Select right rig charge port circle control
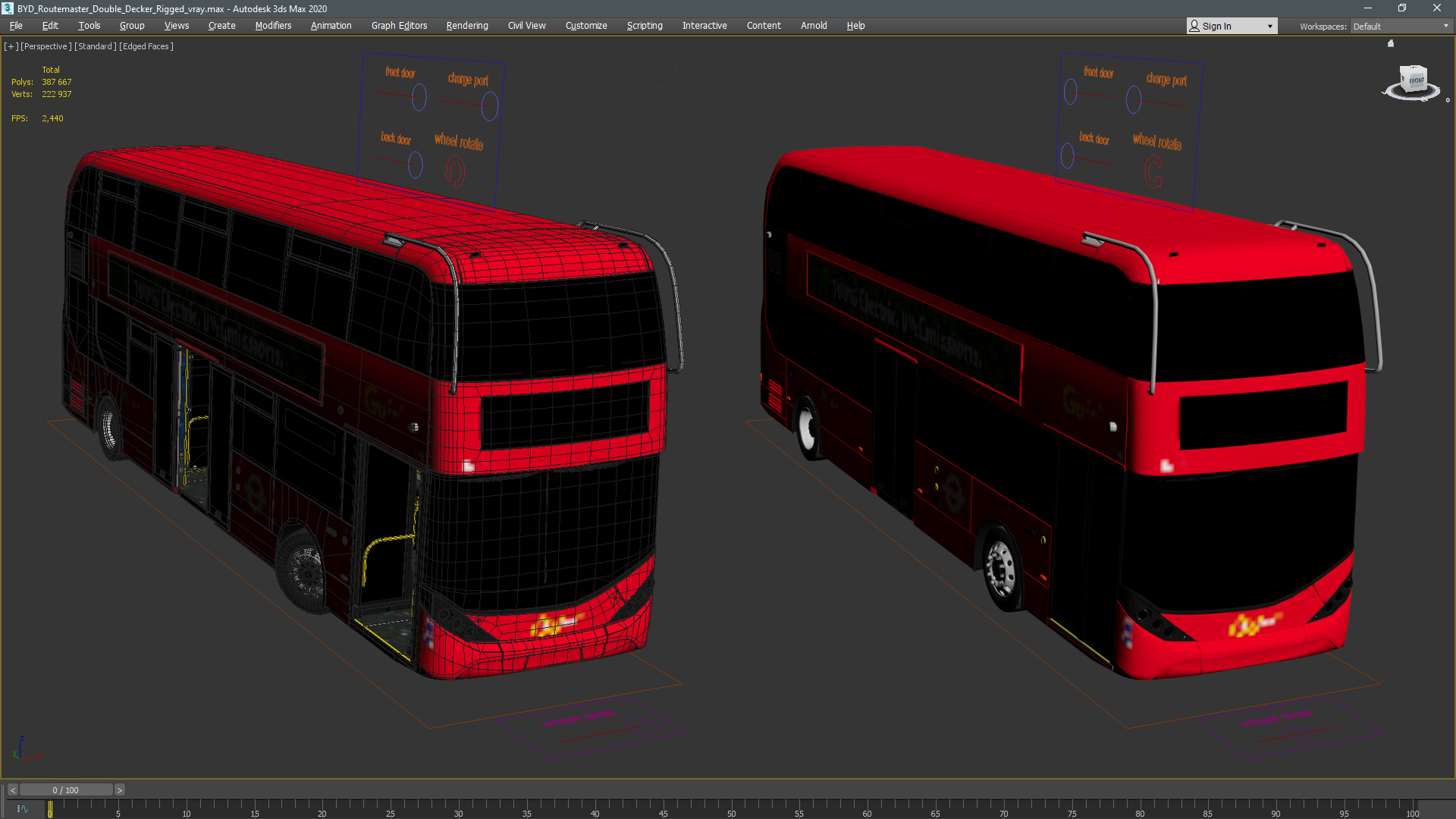This screenshot has height=819, width=1456. click(1134, 99)
